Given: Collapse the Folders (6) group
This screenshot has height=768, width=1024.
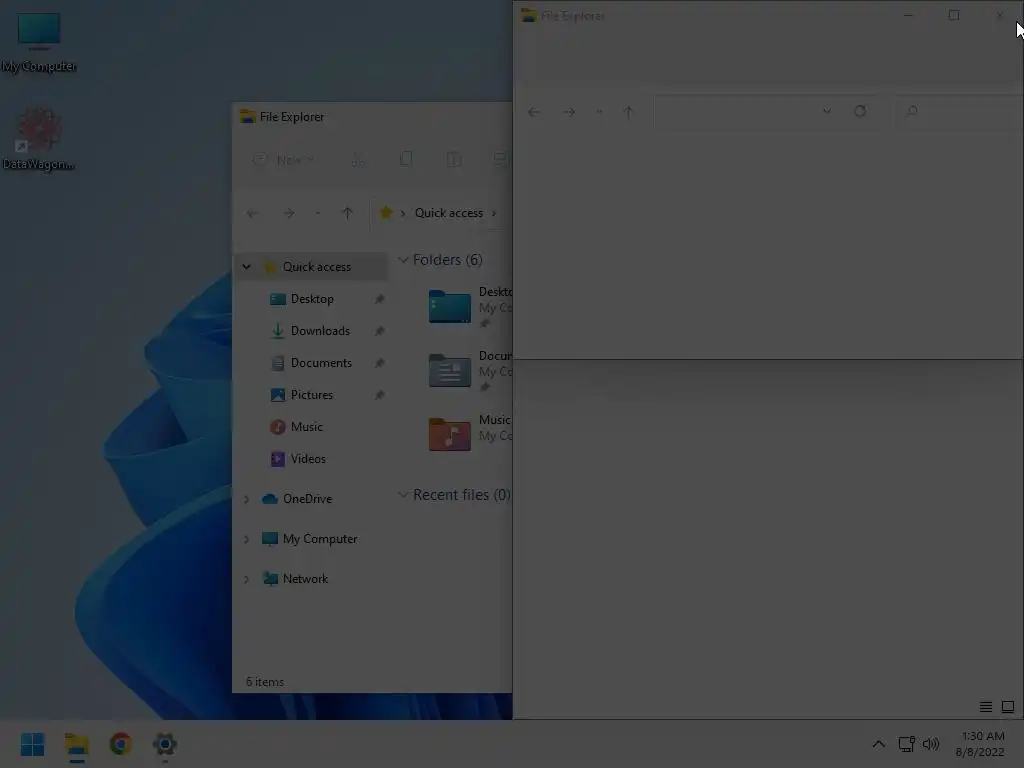Looking at the screenshot, I should click(x=403, y=260).
